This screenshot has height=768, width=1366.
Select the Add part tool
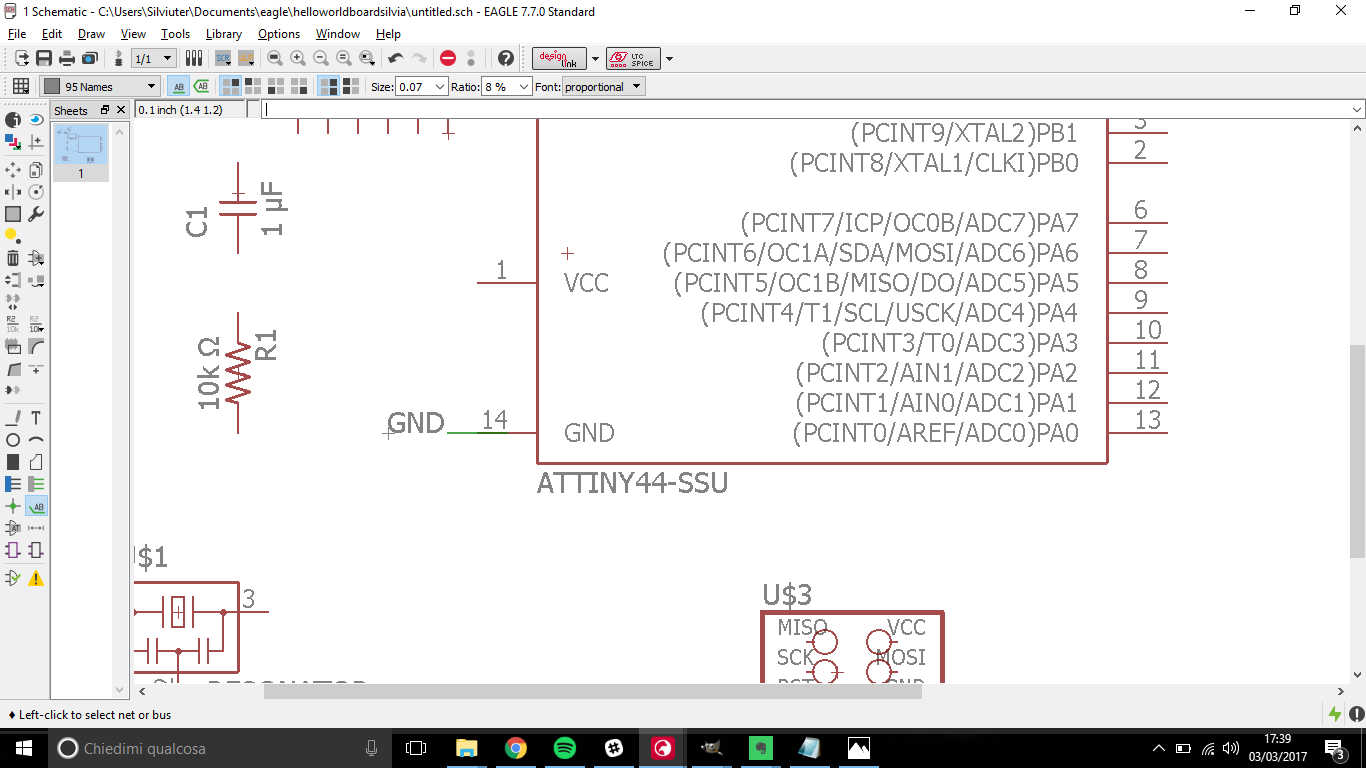(36, 259)
